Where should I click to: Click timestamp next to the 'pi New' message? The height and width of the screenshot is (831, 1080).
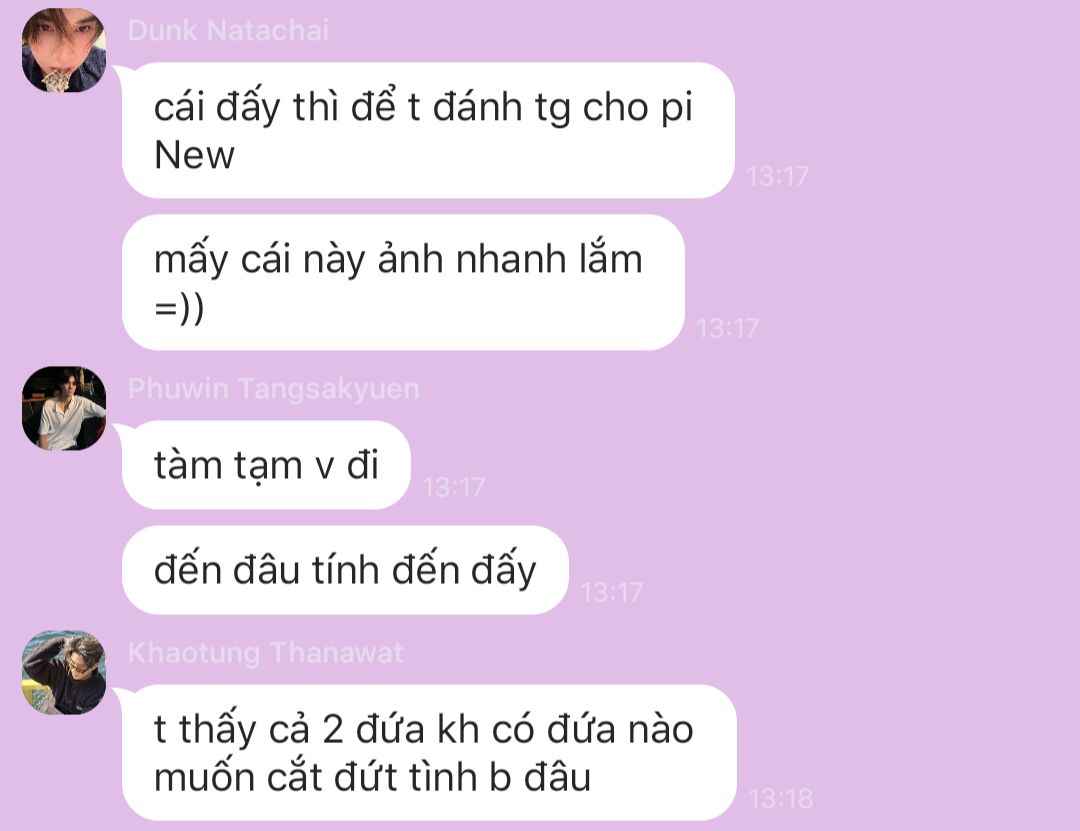point(778,176)
